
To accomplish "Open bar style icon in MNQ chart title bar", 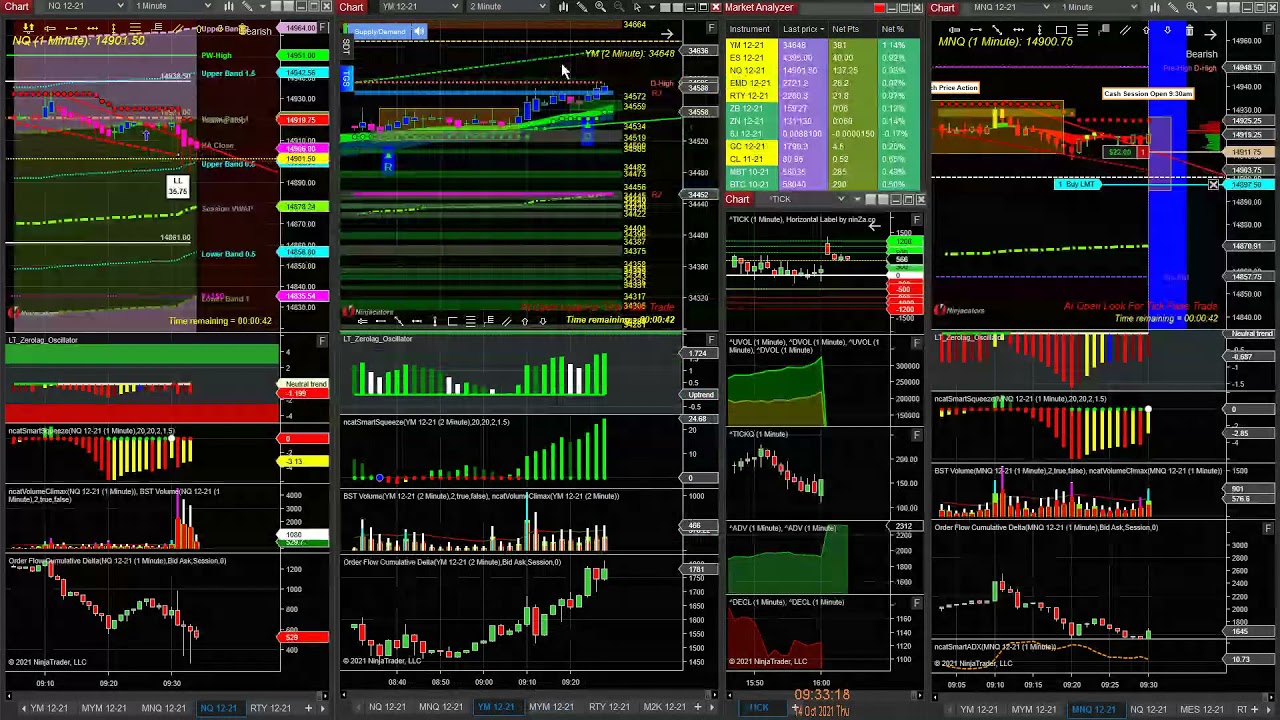I will point(1155,7).
